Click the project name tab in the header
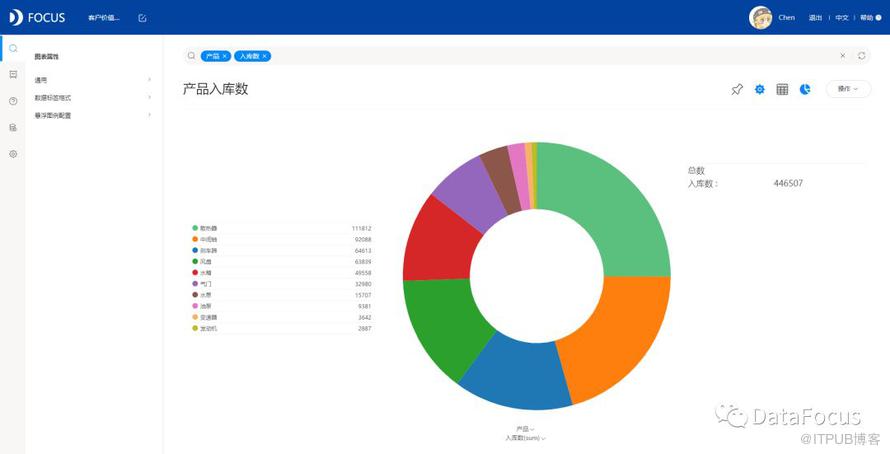The height and width of the screenshot is (454, 890). pos(104,18)
